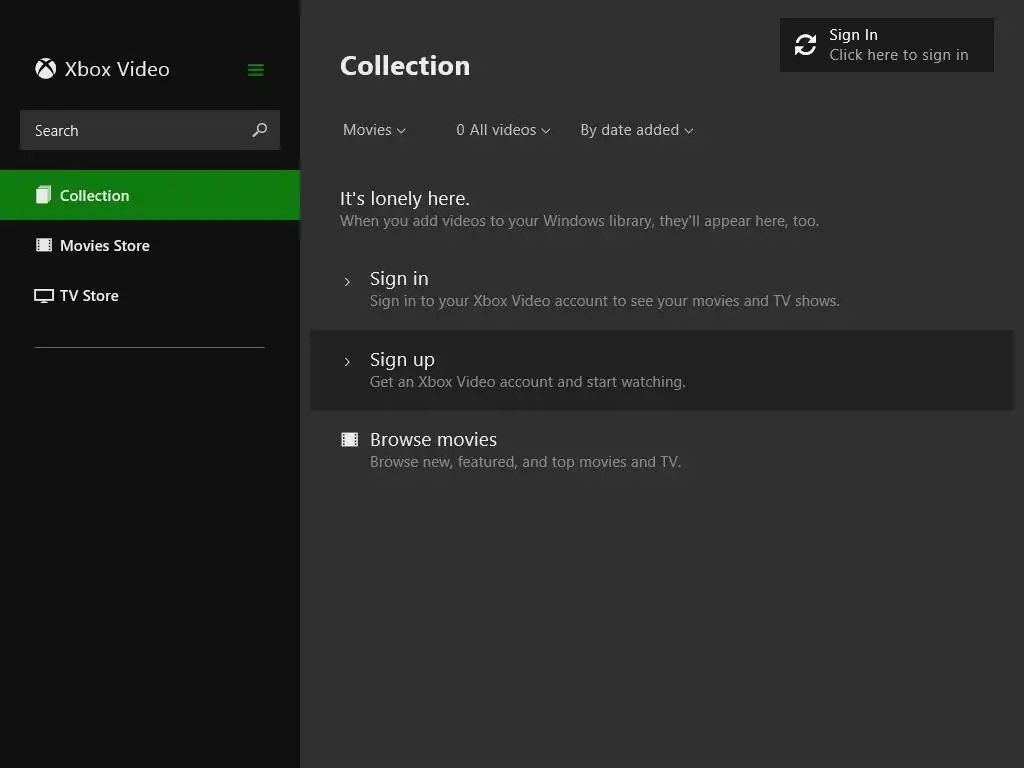The height and width of the screenshot is (768, 1024).
Task: Open the By date added sort dropdown
Action: point(636,130)
